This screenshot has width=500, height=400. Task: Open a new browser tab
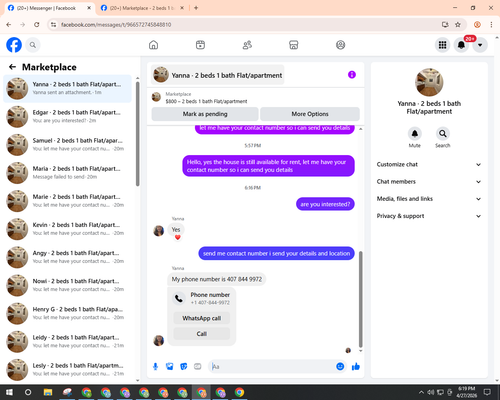pyautogui.click(x=196, y=8)
